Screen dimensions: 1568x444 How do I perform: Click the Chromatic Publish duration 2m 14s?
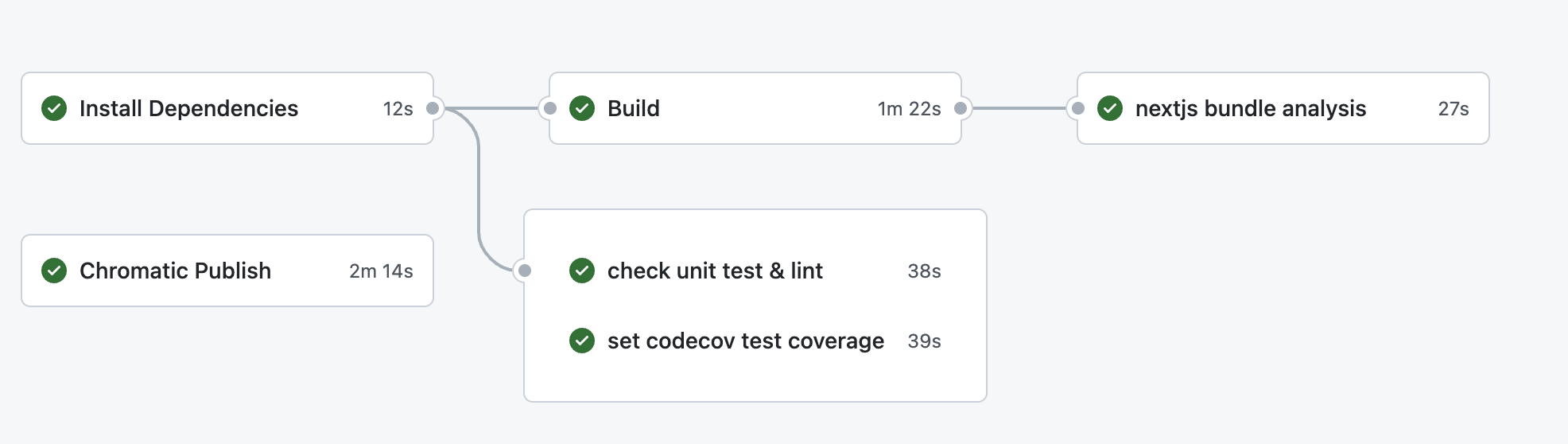[x=381, y=271]
